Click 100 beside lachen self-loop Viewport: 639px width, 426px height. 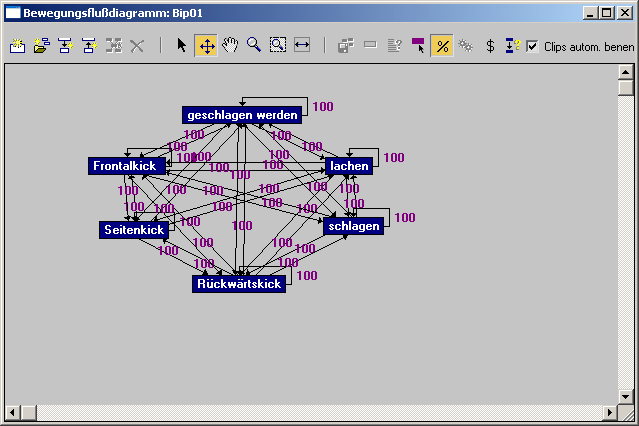pos(394,158)
